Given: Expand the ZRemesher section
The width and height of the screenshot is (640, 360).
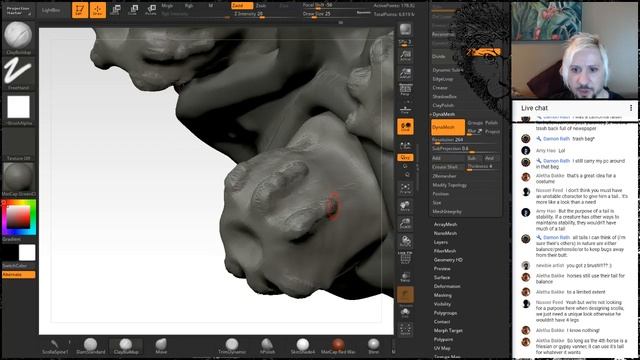Looking at the screenshot, I should 444,176.
